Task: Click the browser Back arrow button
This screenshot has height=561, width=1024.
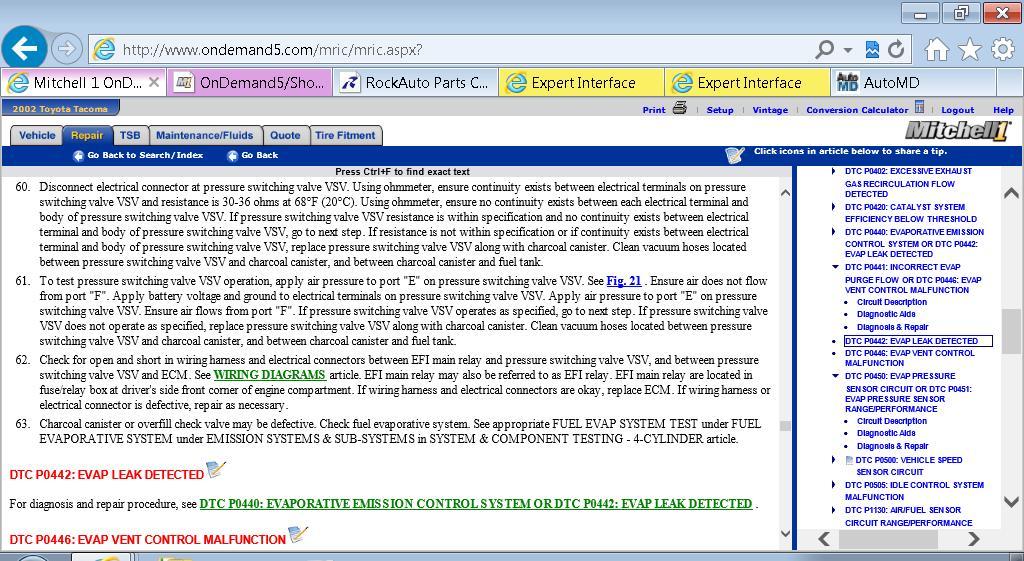Action: click(24, 48)
